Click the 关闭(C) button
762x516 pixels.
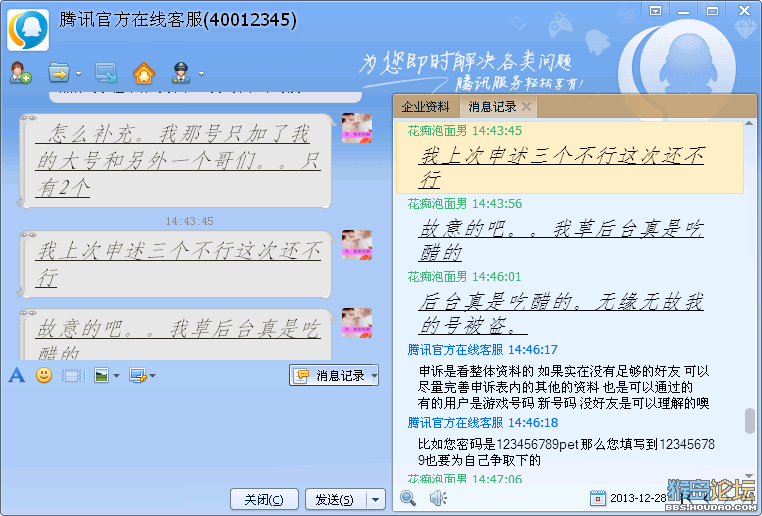[264, 499]
